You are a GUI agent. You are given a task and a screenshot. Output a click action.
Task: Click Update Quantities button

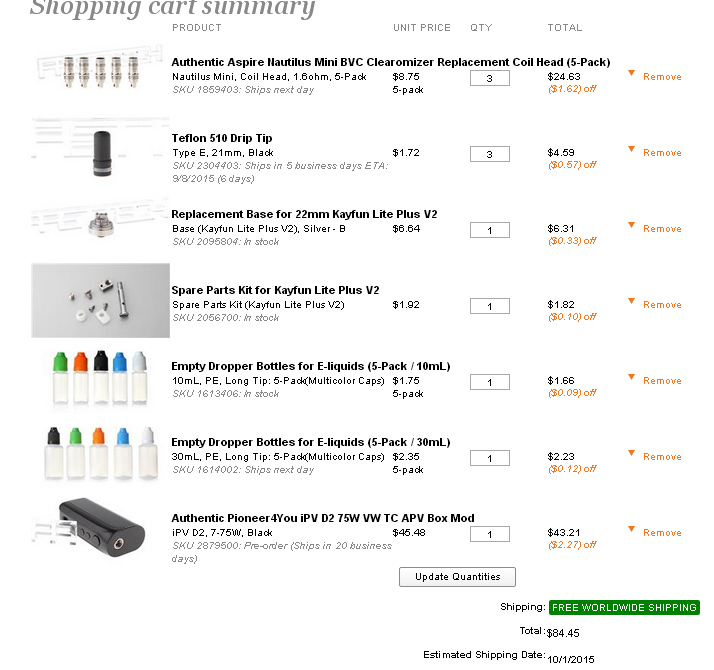coord(457,577)
